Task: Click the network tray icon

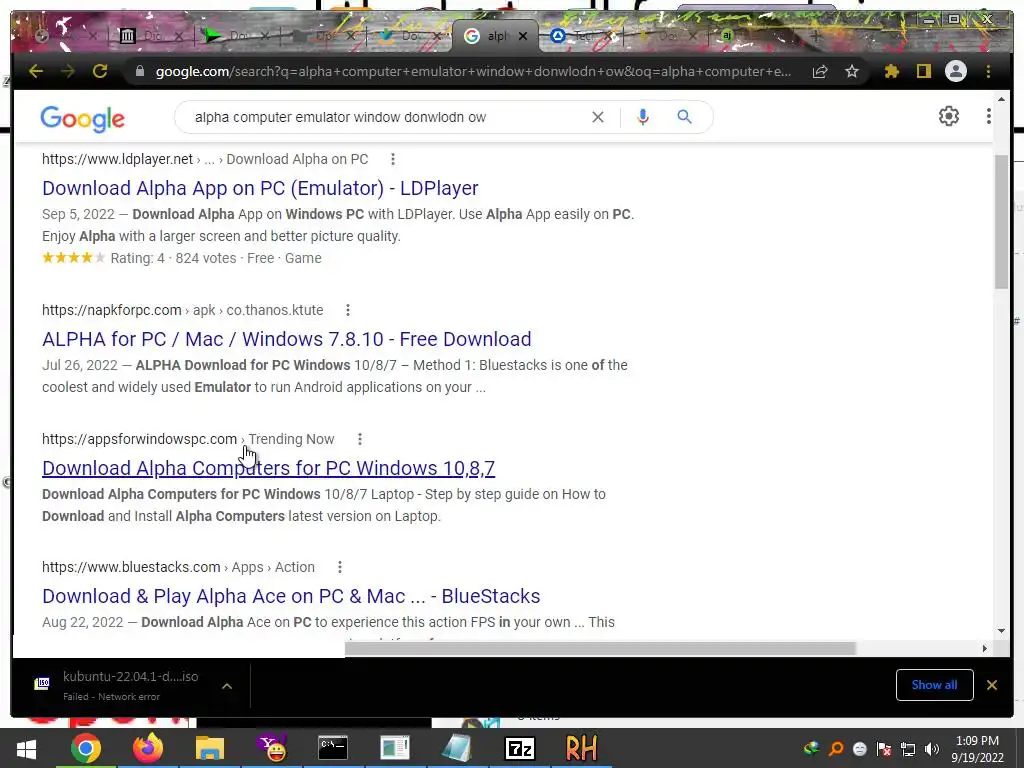Action: click(908, 749)
